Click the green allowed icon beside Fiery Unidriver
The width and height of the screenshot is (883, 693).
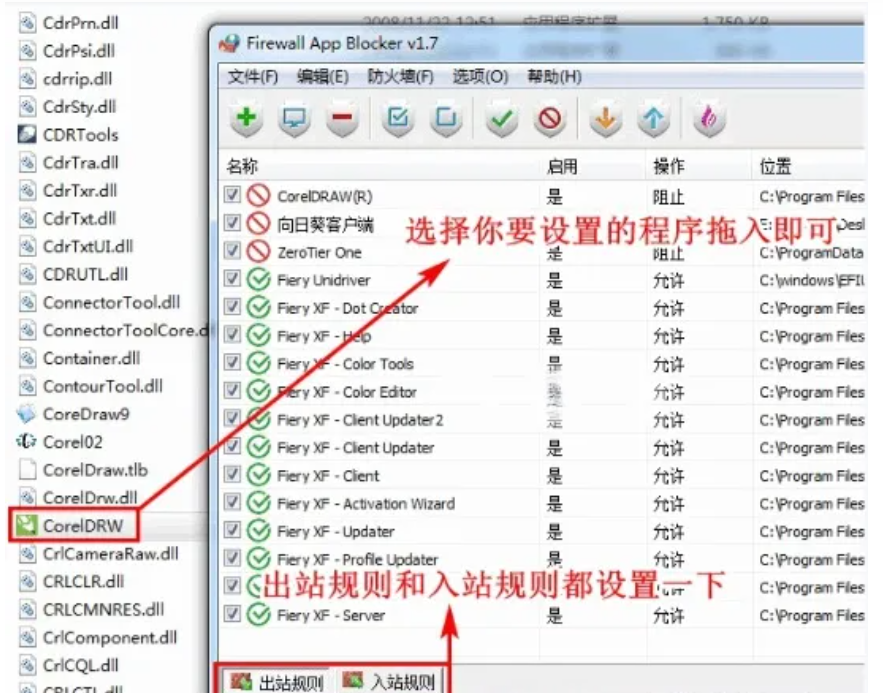[x=258, y=279]
